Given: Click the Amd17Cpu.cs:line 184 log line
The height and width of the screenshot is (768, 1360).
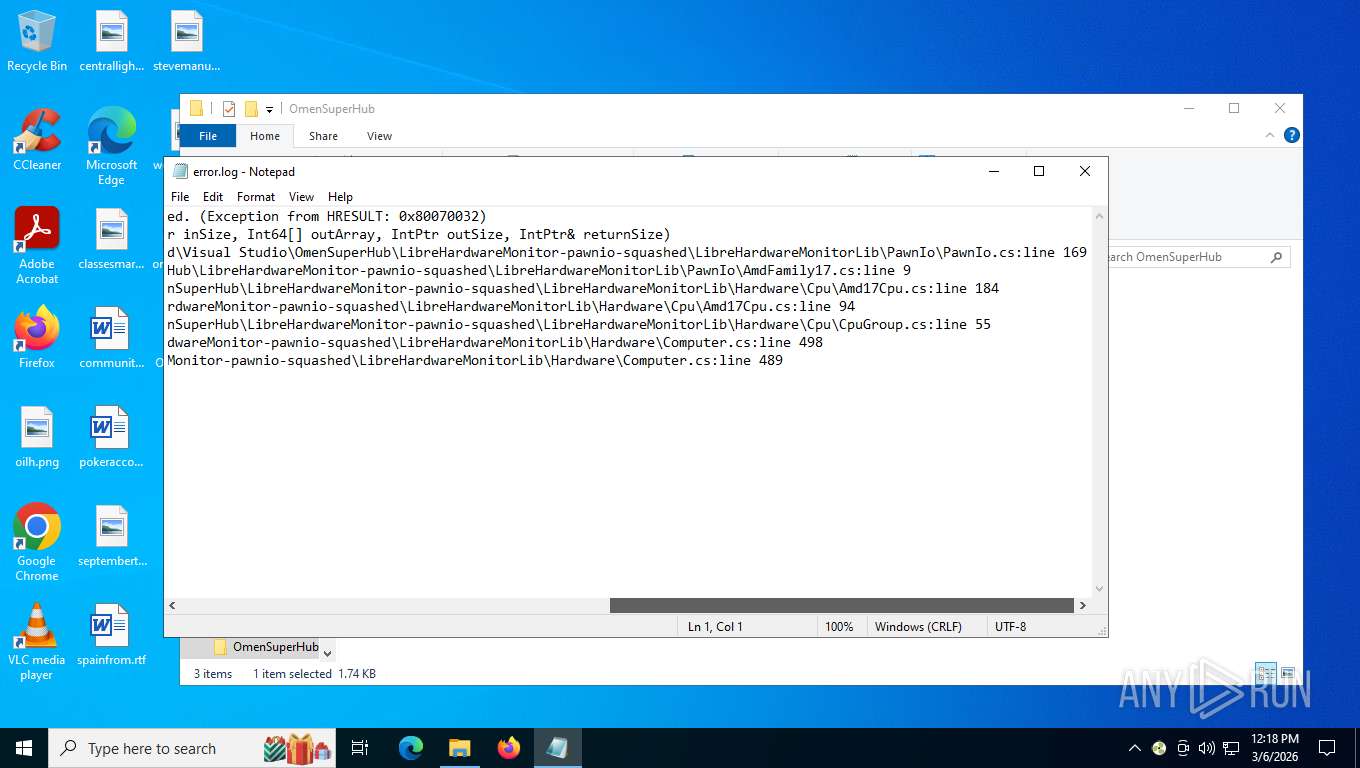Looking at the screenshot, I should 583,288.
